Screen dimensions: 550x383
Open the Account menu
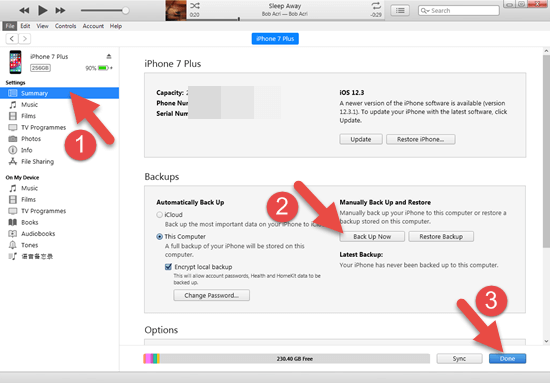(x=93, y=26)
